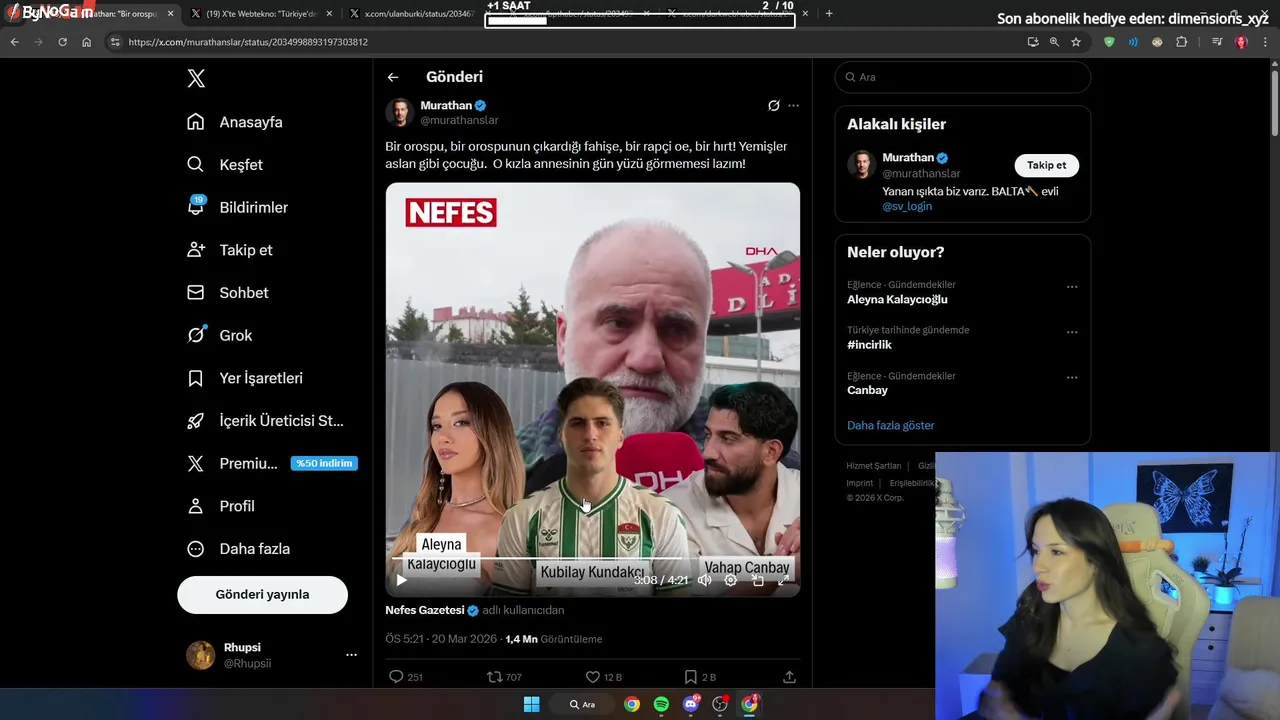Click the Ara search field
This screenshot has height=720, width=1280.
pos(962,77)
